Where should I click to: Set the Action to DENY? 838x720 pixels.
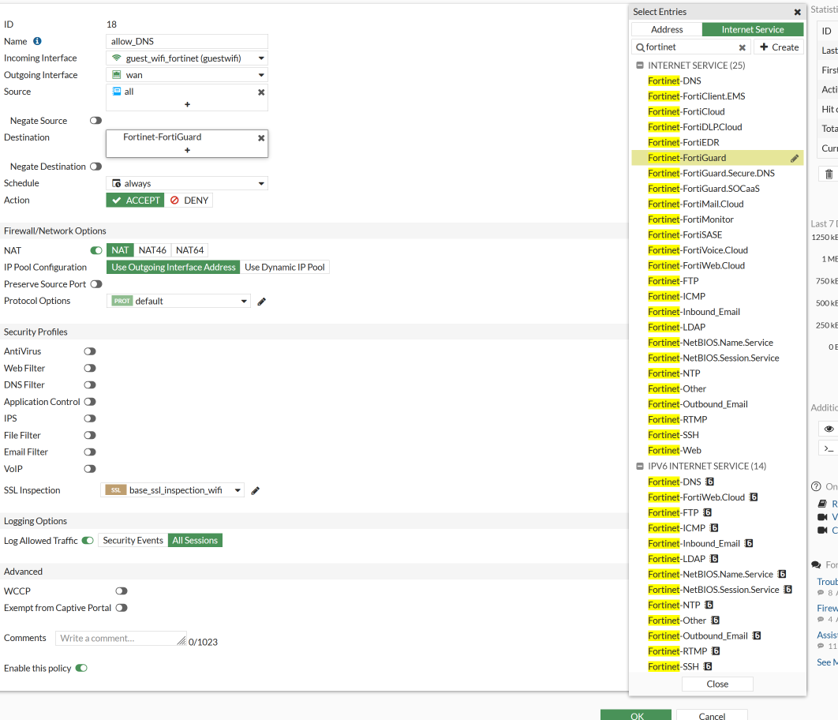click(189, 200)
